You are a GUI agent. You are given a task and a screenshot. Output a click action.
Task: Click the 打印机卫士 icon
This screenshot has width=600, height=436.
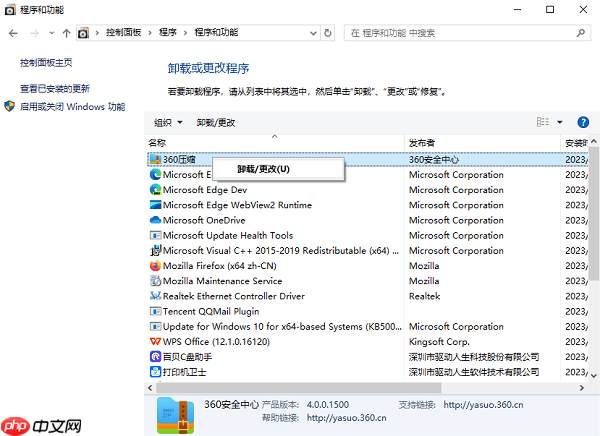155,372
